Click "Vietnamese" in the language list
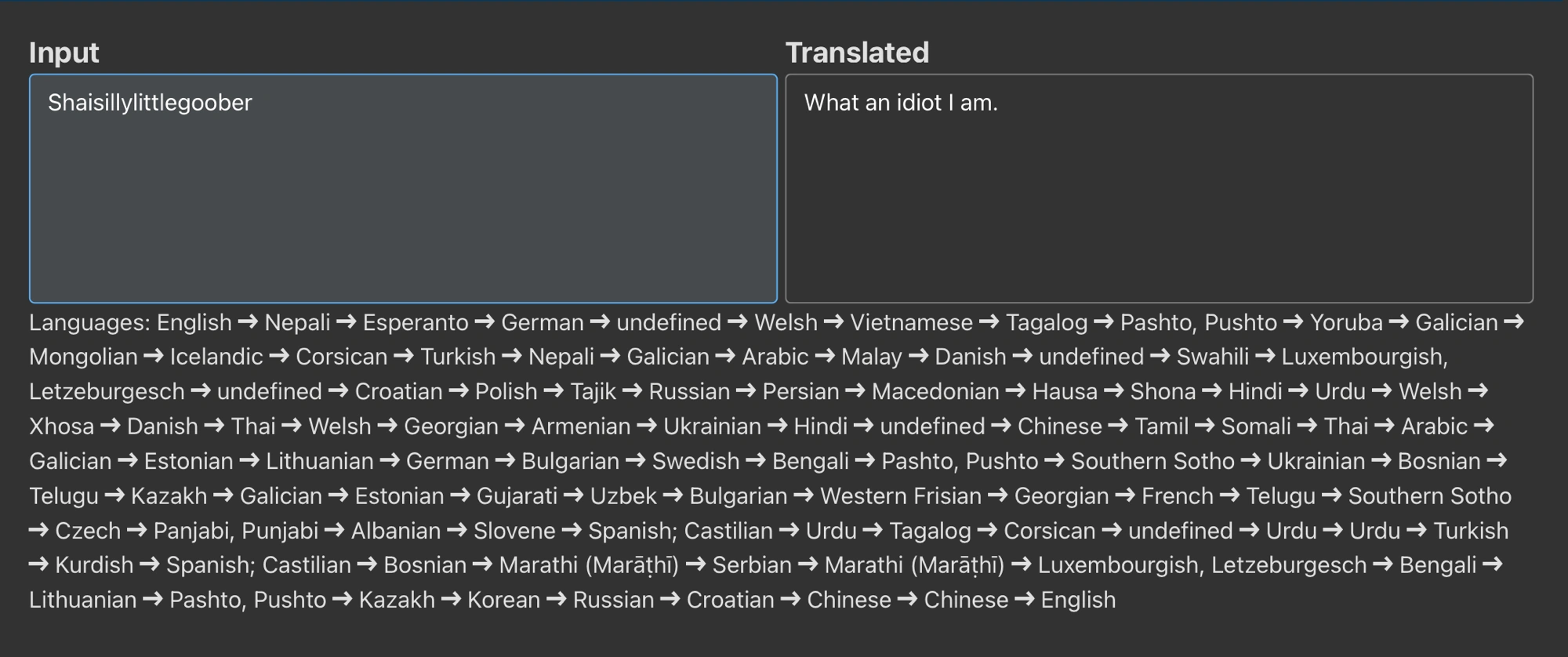 tap(911, 322)
